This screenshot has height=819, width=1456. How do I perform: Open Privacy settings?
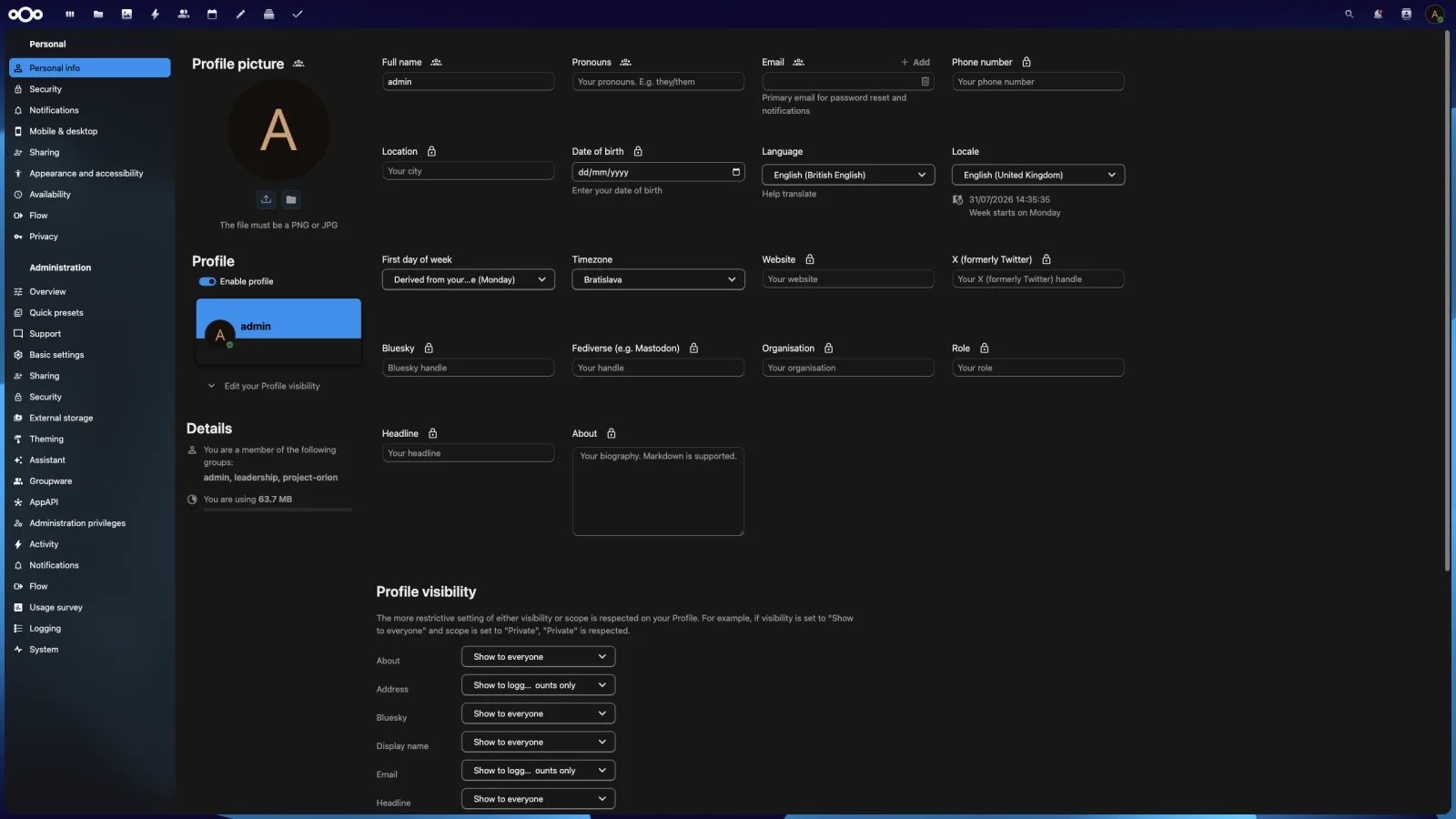[x=89, y=237]
